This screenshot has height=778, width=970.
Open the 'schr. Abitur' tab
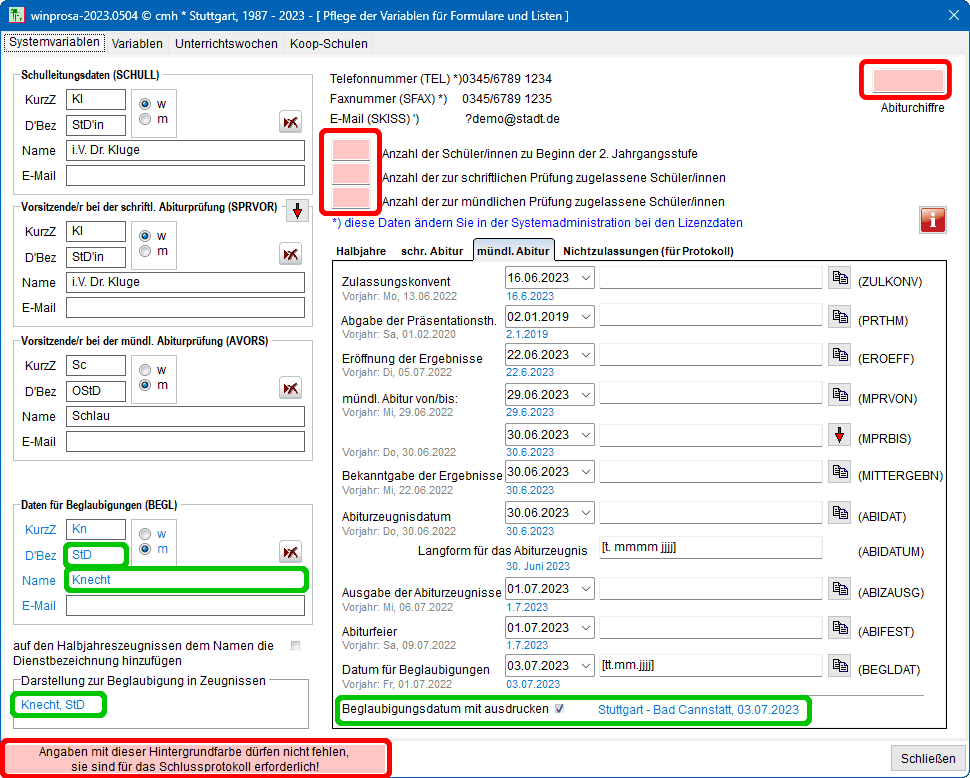tap(432, 251)
